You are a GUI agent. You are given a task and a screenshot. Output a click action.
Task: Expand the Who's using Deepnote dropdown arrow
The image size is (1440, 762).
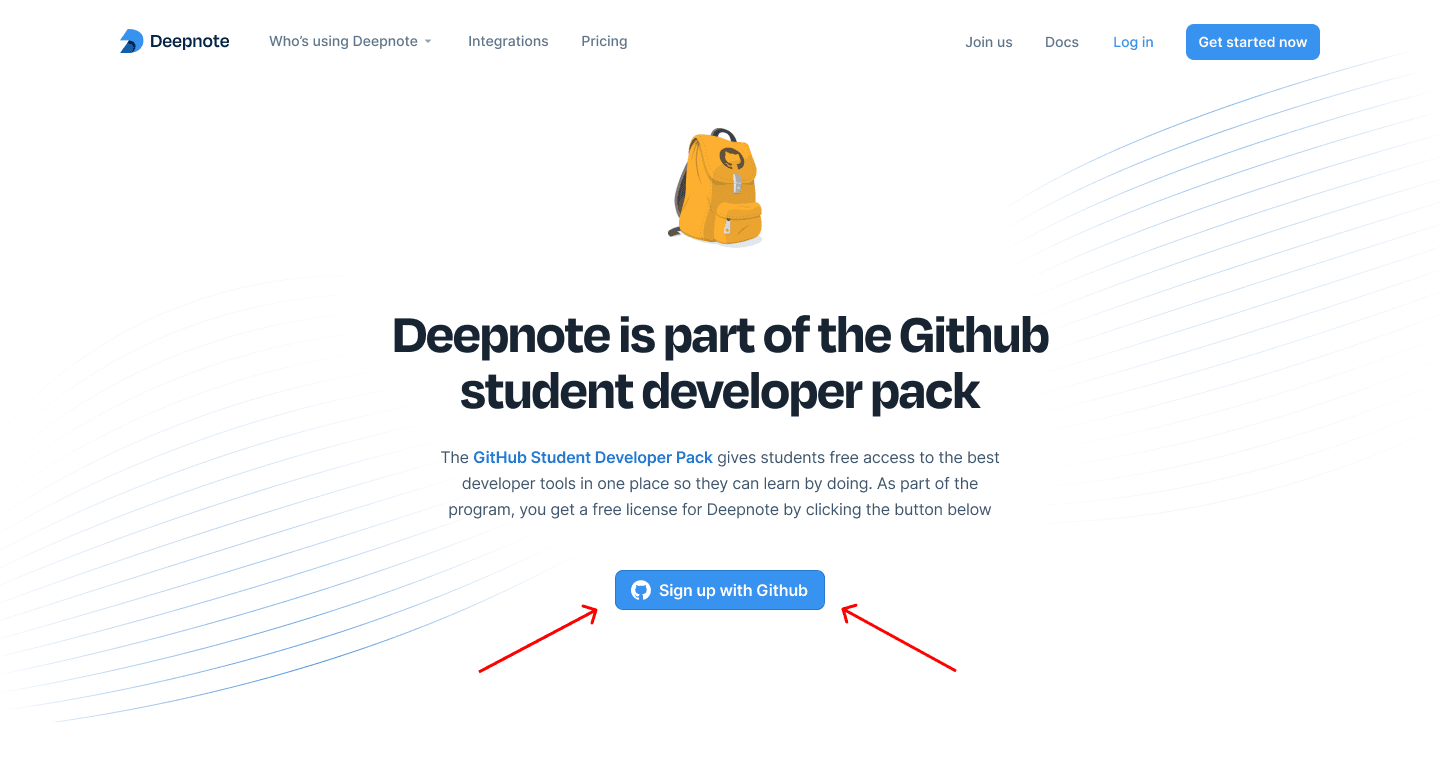pyautogui.click(x=428, y=42)
